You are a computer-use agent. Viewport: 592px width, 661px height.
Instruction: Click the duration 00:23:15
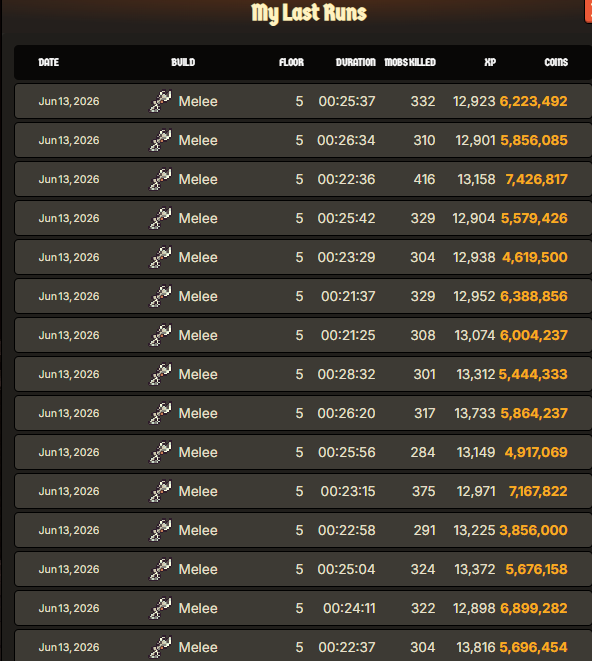pos(348,491)
